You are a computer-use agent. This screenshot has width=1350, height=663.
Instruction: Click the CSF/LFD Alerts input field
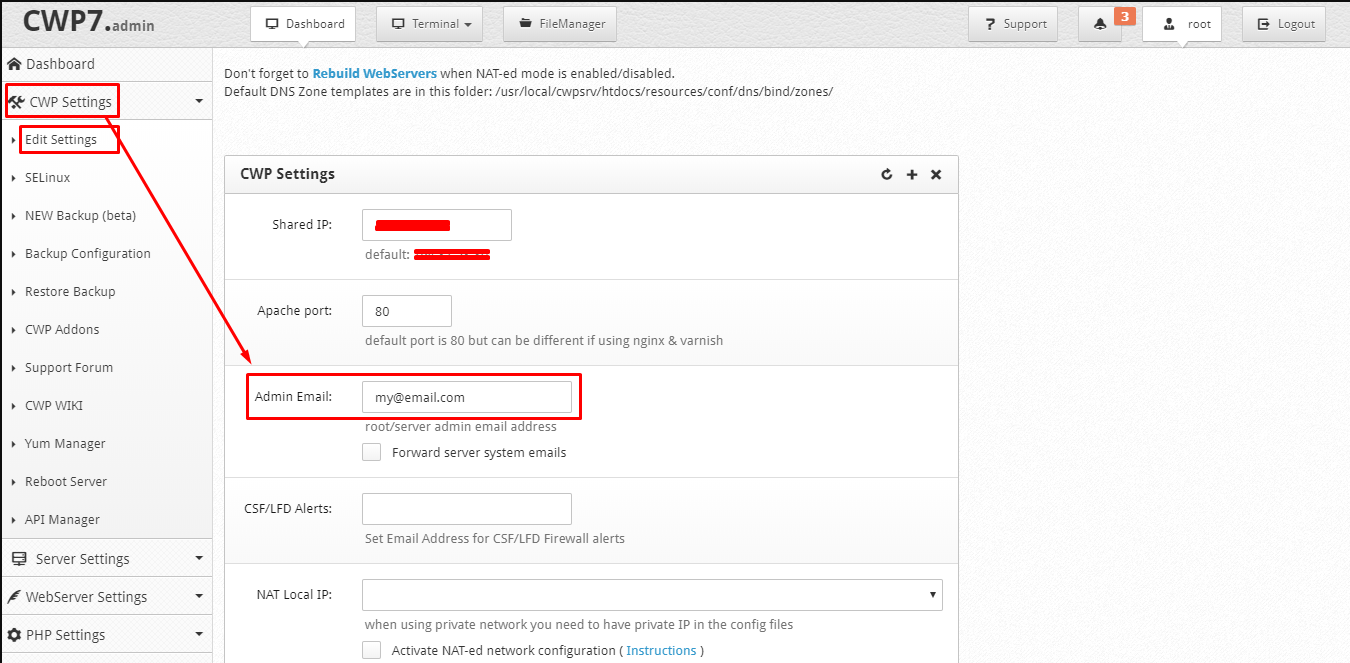pos(467,509)
